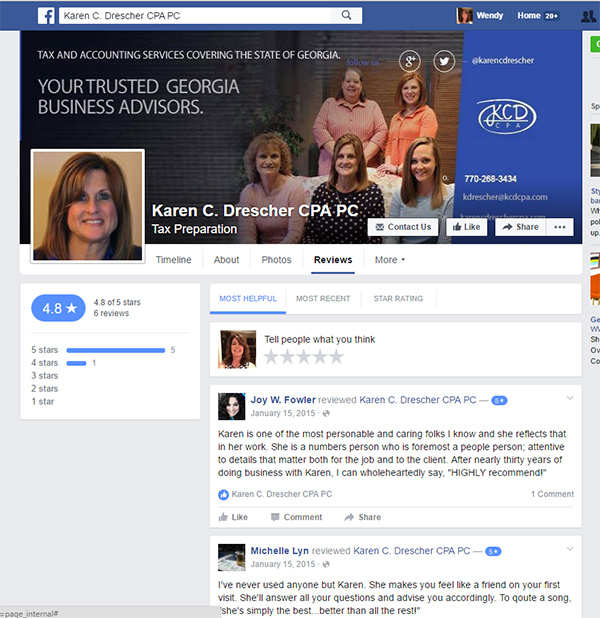Click the 5-star badge on Michelle's review
Viewport: 600px width, 618px height.
coord(493,551)
